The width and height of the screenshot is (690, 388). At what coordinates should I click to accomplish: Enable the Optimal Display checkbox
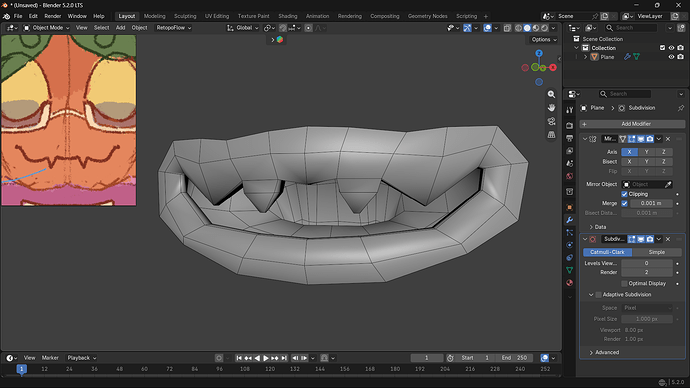[x=624, y=283]
